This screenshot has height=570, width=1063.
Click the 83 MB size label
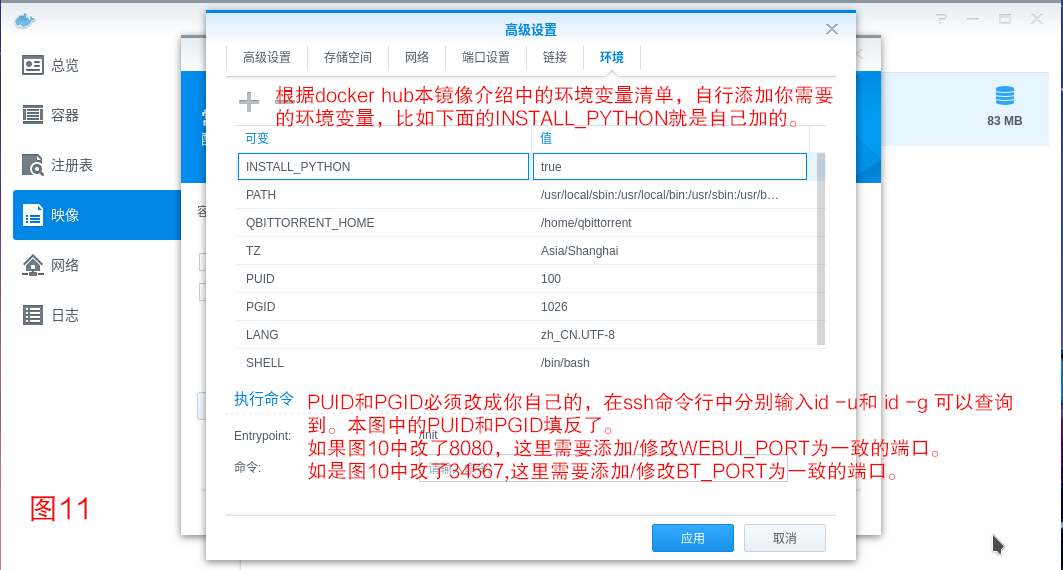pyautogui.click(x=1005, y=121)
